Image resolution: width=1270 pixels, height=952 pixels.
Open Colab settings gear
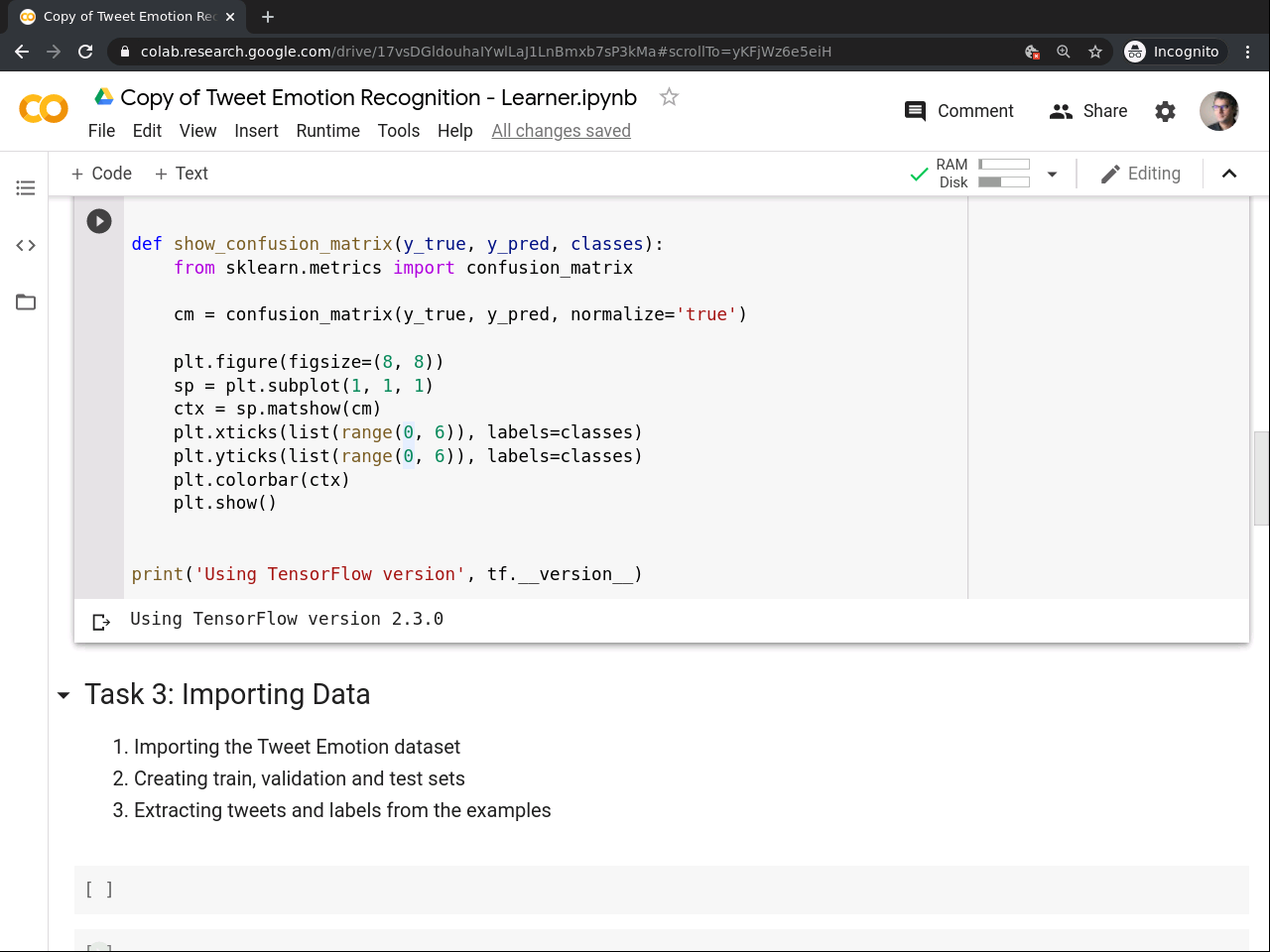click(x=1165, y=112)
